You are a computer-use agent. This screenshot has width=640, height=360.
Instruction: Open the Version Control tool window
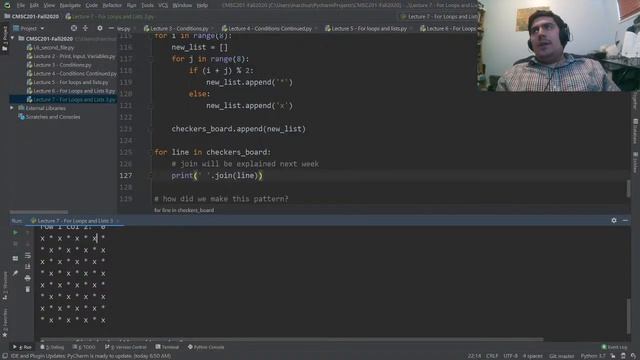[126, 347]
